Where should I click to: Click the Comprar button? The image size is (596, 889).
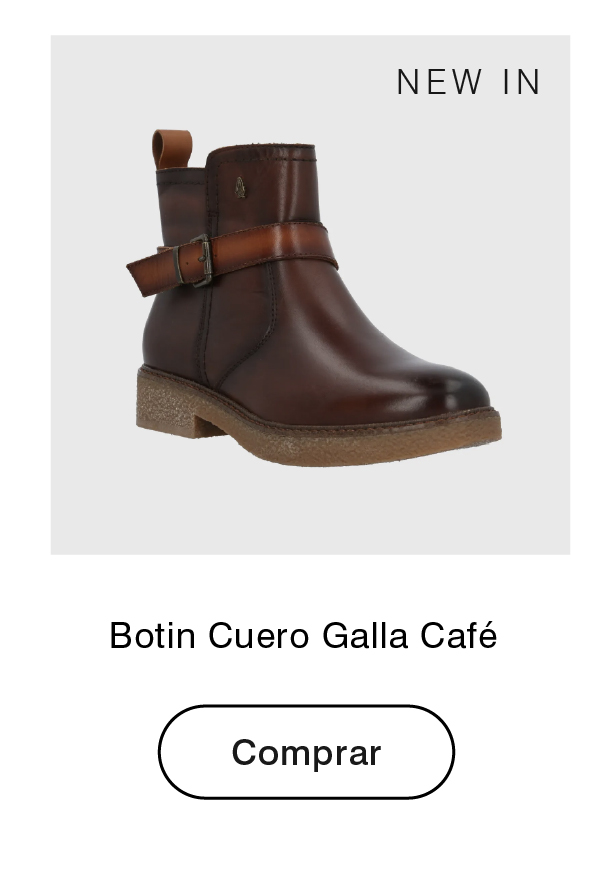(306, 752)
